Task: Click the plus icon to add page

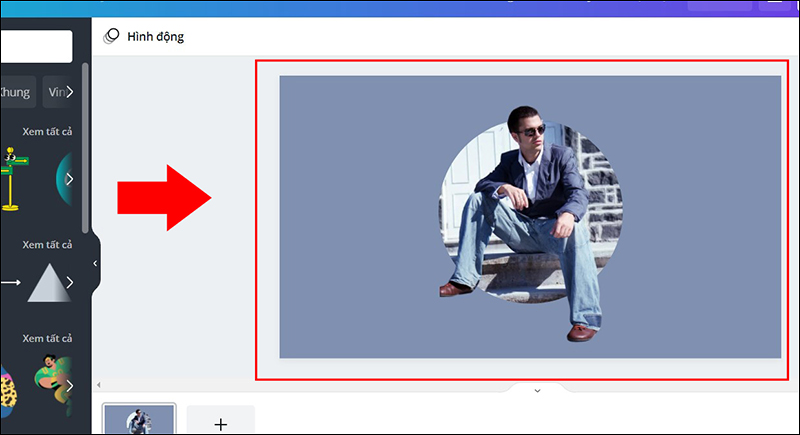Action: [x=221, y=424]
